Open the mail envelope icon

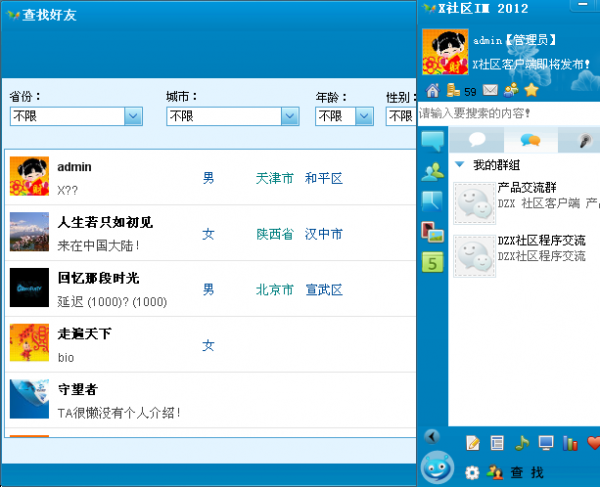tap(490, 91)
